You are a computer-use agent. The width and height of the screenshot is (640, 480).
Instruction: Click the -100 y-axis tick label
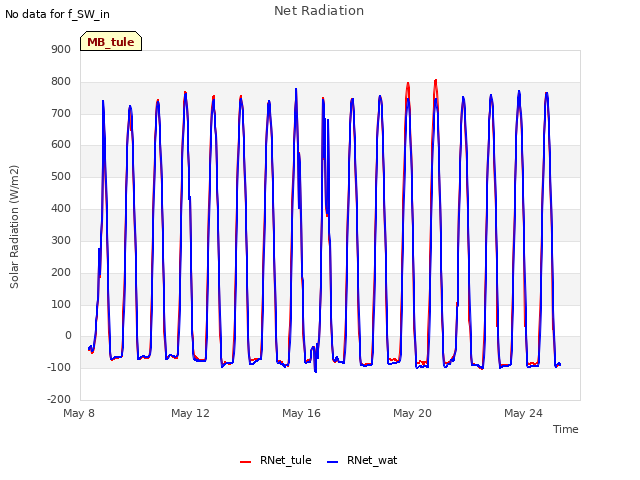coord(59,367)
